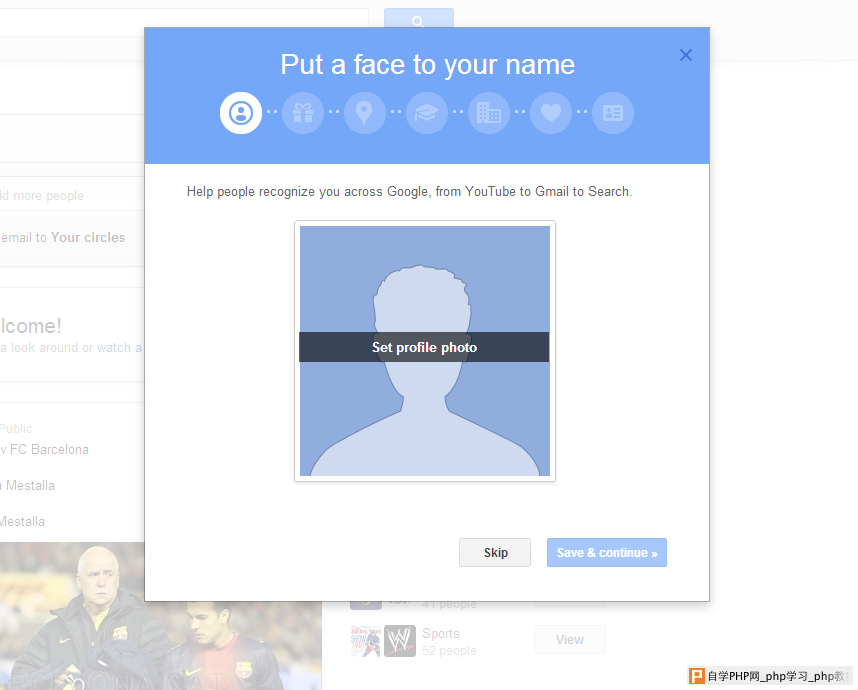Click the View button beside Sports
Viewport: 858px width, 690px height.
(570, 640)
